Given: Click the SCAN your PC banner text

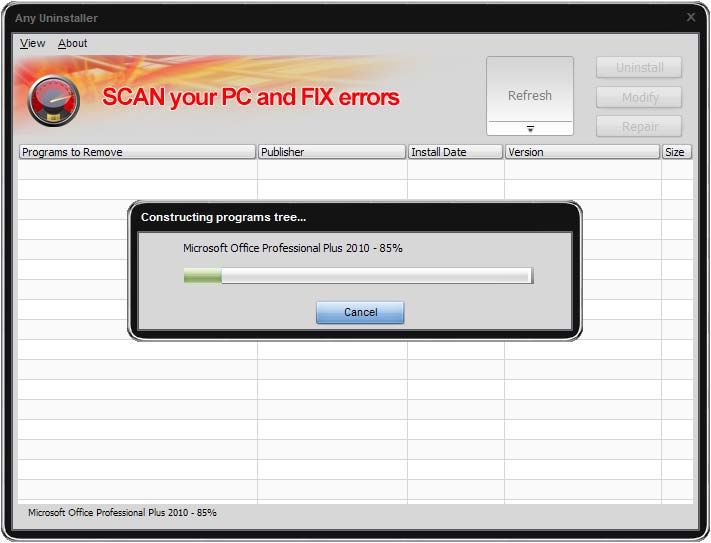Looking at the screenshot, I should (x=251, y=97).
